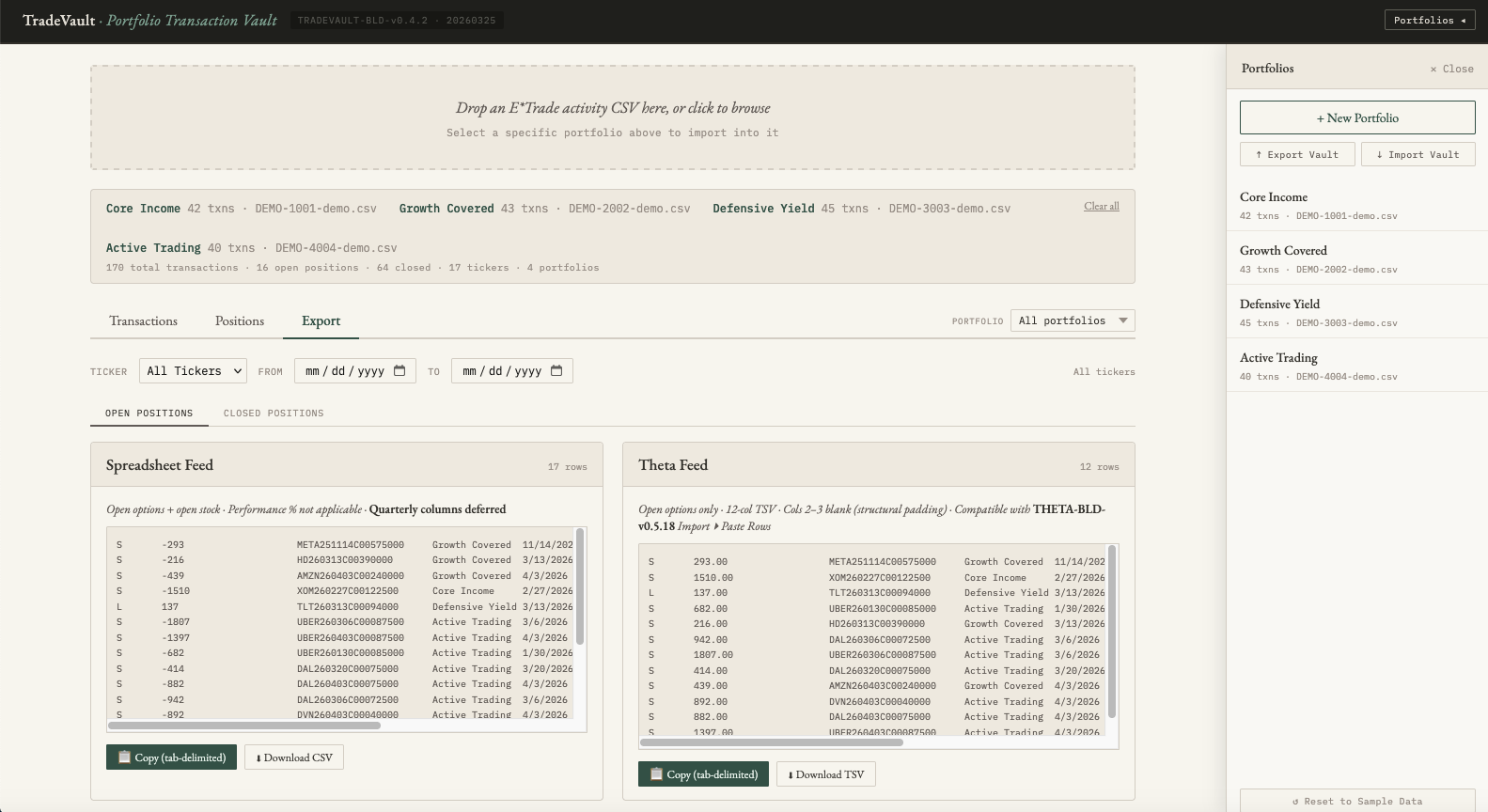
Task: Click Theta Feed horizontal scrollbar
Action: 772,742
